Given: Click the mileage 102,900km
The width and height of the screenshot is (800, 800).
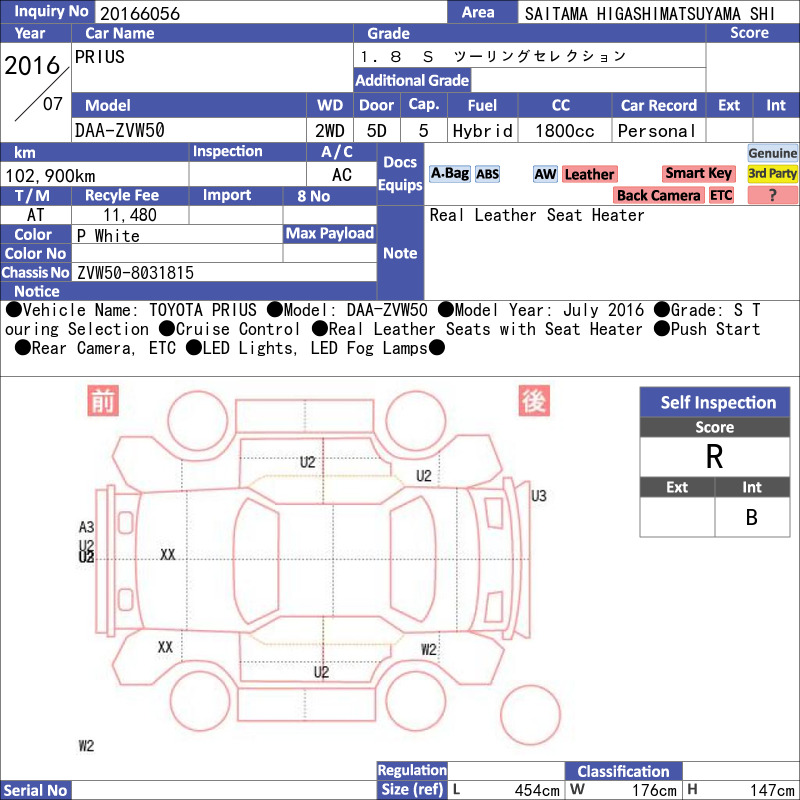Looking at the screenshot, I should (x=50, y=176).
